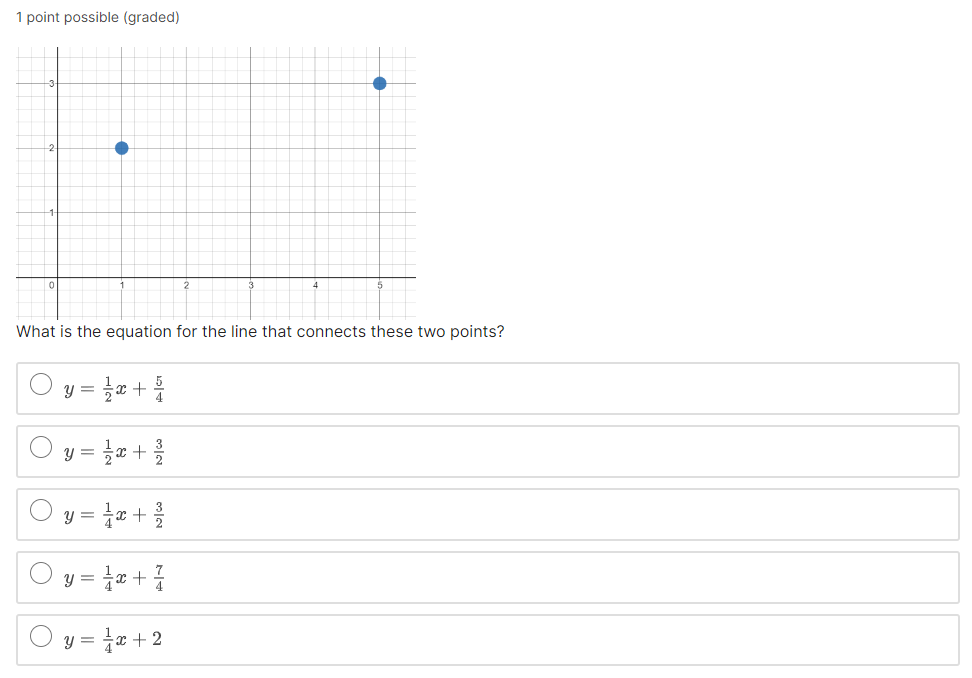
Task: Click the equation text y = ½x + 5/4
Action: click(114, 389)
